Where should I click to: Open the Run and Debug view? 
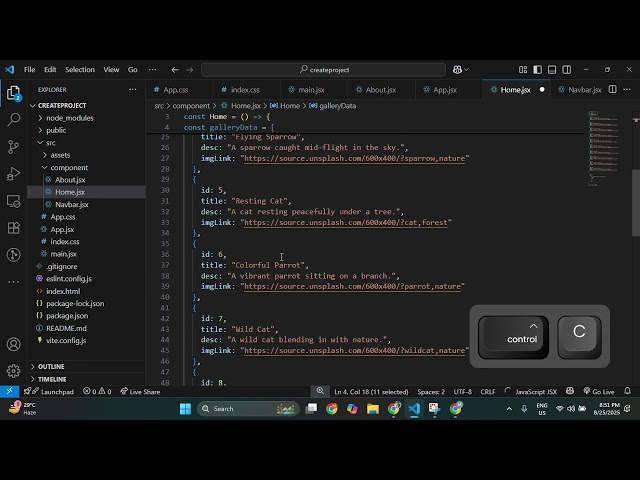[13, 174]
